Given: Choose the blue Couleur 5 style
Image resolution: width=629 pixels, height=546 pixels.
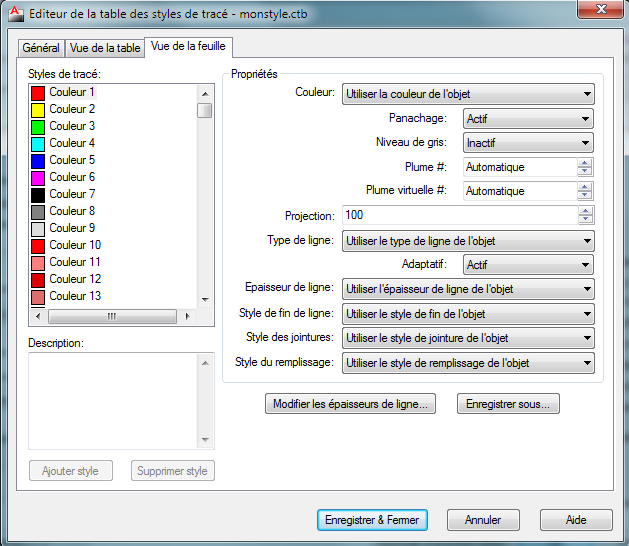Looking at the screenshot, I should pyautogui.click(x=72, y=160).
